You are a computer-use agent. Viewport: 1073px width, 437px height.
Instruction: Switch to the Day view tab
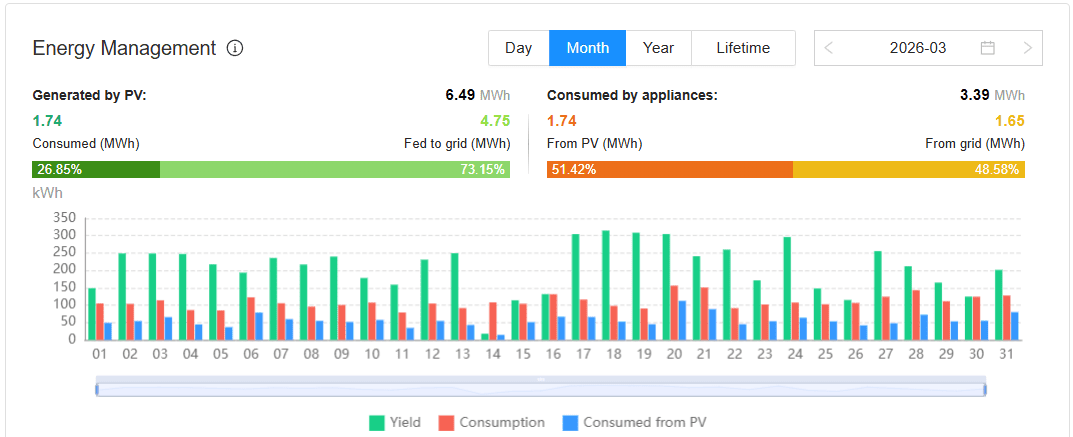(518, 48)
